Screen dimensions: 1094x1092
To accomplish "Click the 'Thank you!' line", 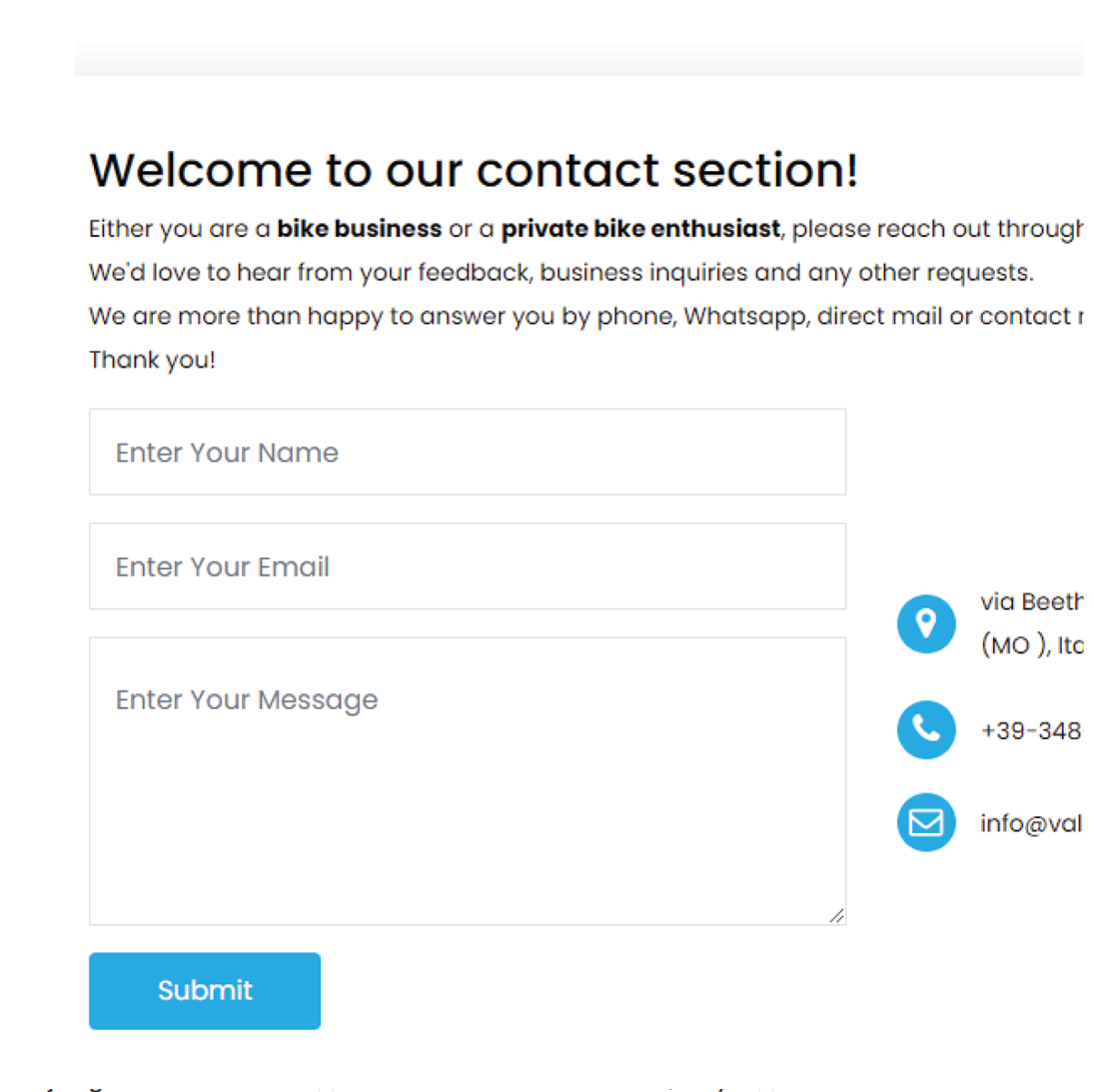I will coord(152,360).
